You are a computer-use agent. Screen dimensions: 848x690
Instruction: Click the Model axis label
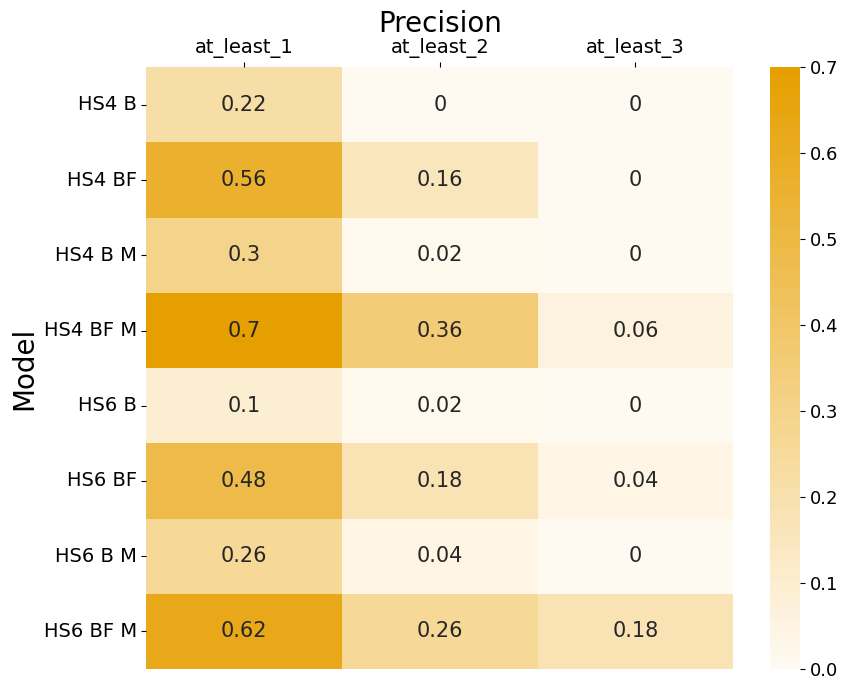pos(25,370)
